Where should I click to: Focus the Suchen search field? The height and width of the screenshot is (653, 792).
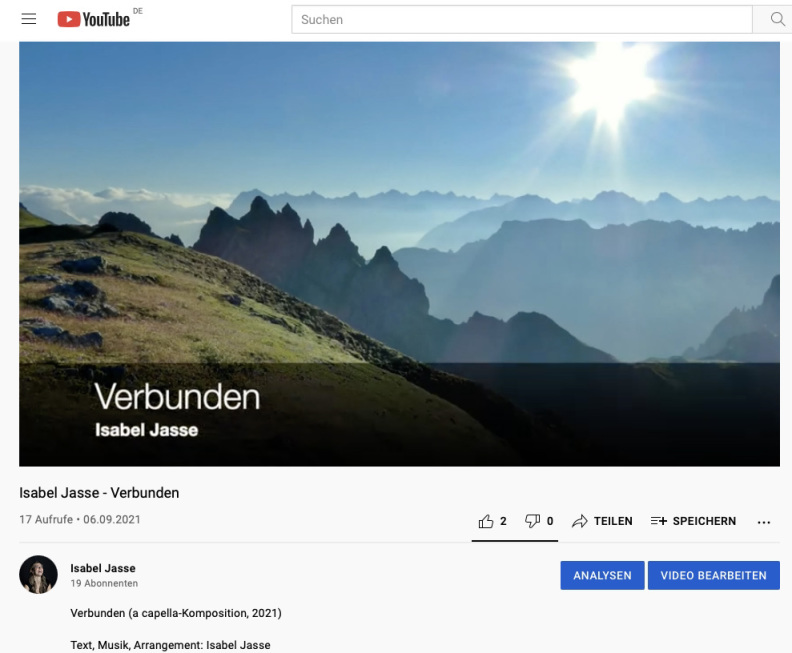pyautogui.click(x=520, y=19)
